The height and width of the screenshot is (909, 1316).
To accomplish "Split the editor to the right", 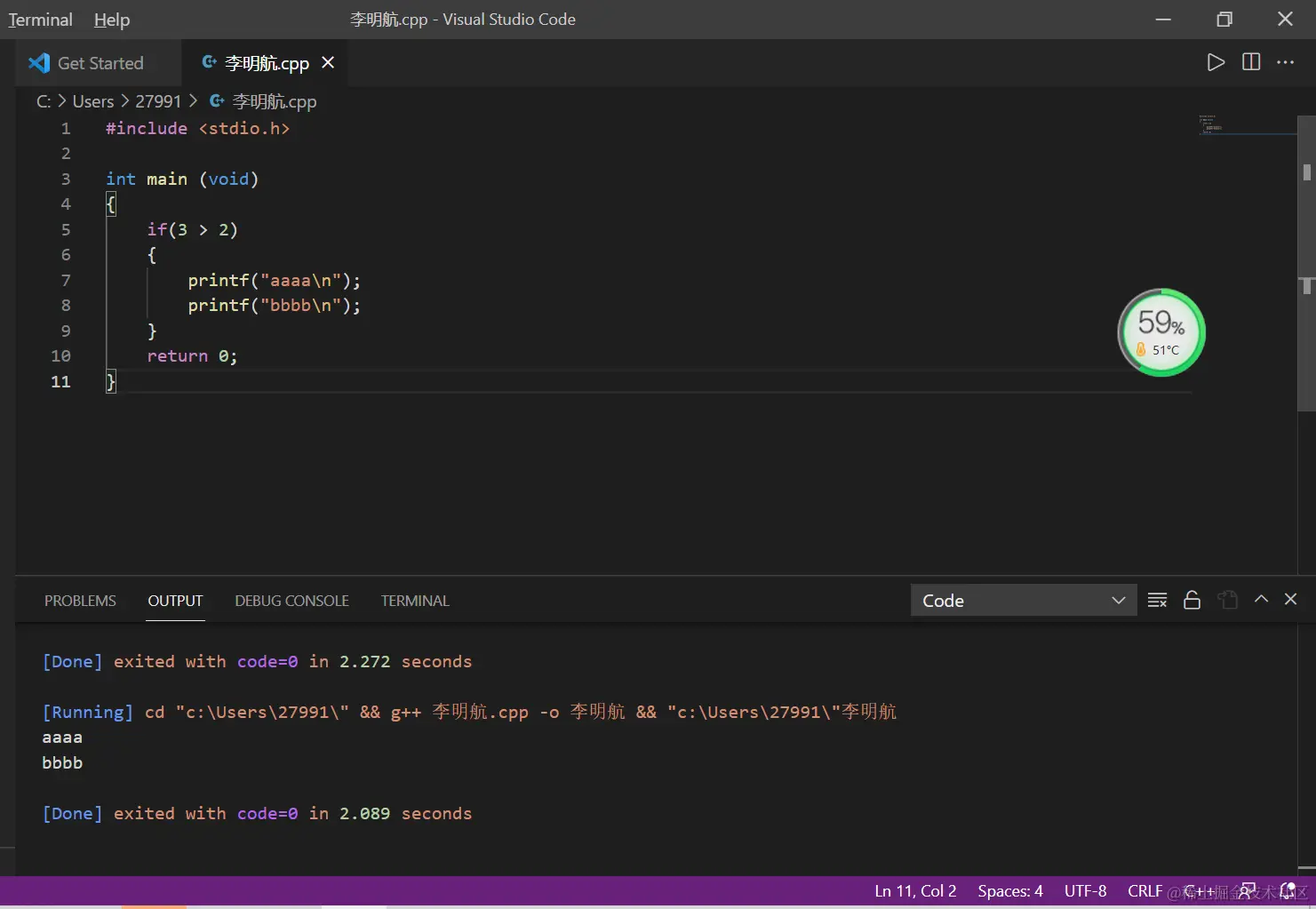I will [1251, 62].
